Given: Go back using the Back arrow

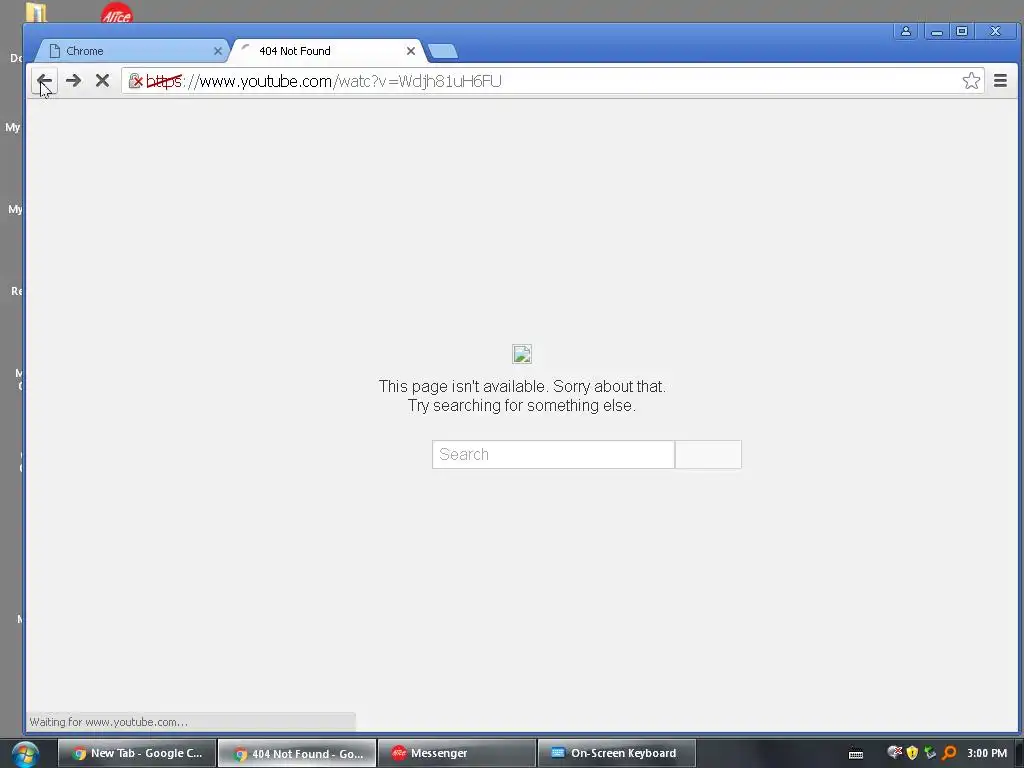Looking at the screenshot, I should tap(44, 81).
